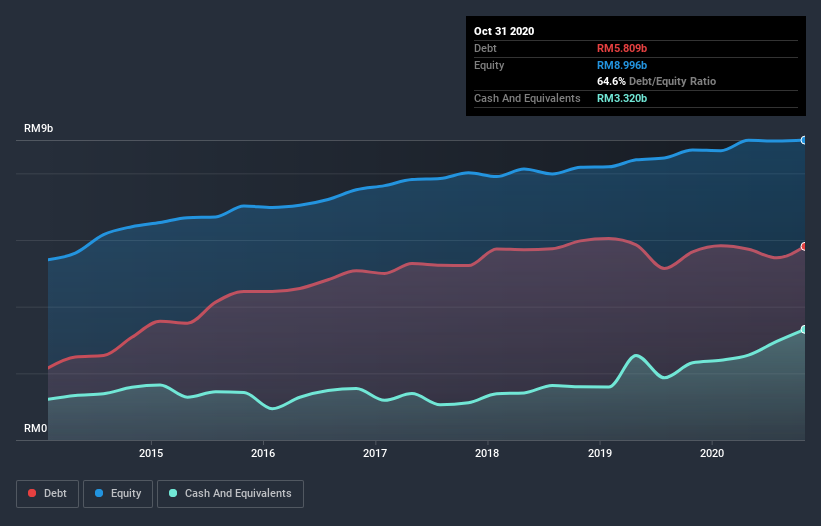Click the blue Equity legend dot
Image resolution: width=821 pixels, height=526 pixels.
[99, 493]
